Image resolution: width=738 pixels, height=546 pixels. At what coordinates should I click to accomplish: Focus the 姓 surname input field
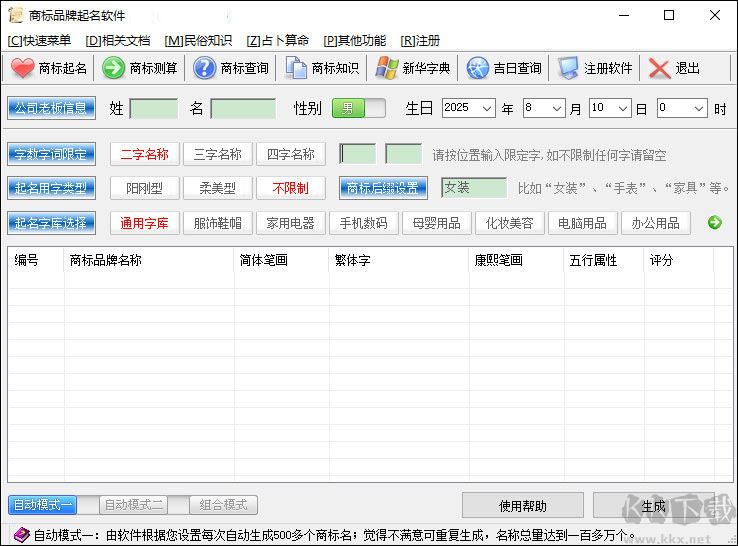(x=153, y=108)
